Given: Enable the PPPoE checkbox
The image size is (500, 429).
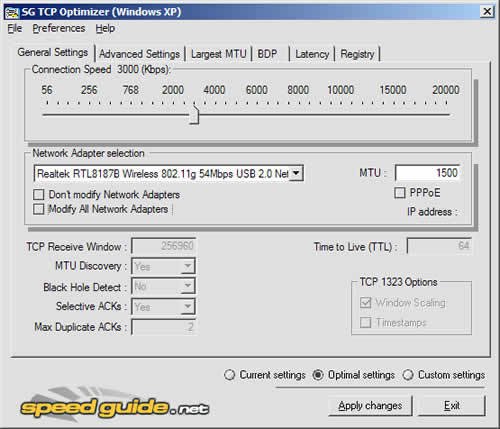Looking at the screenshot, I should 399,193.
